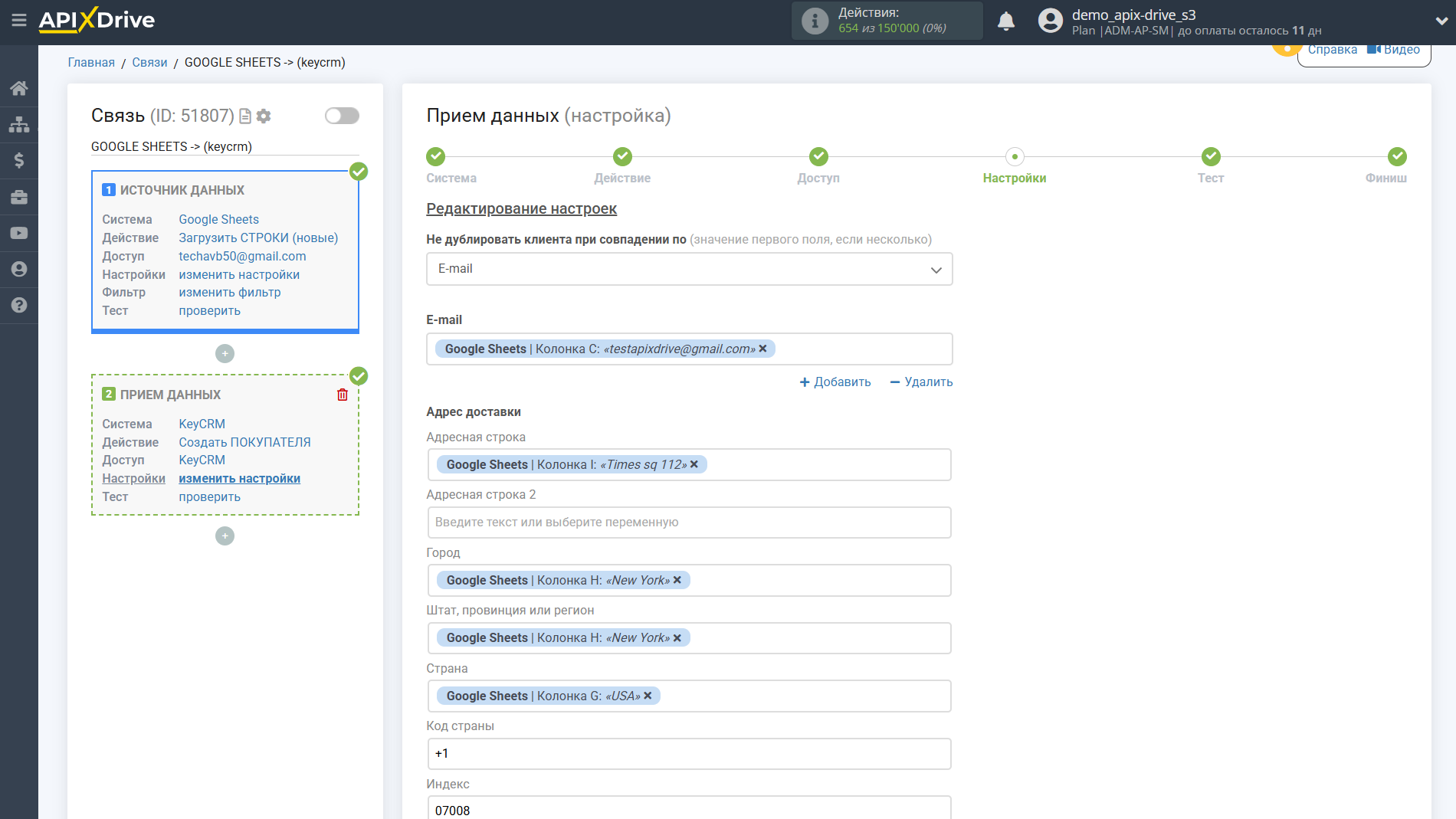Add step between source and receiver

pos(225,353)
